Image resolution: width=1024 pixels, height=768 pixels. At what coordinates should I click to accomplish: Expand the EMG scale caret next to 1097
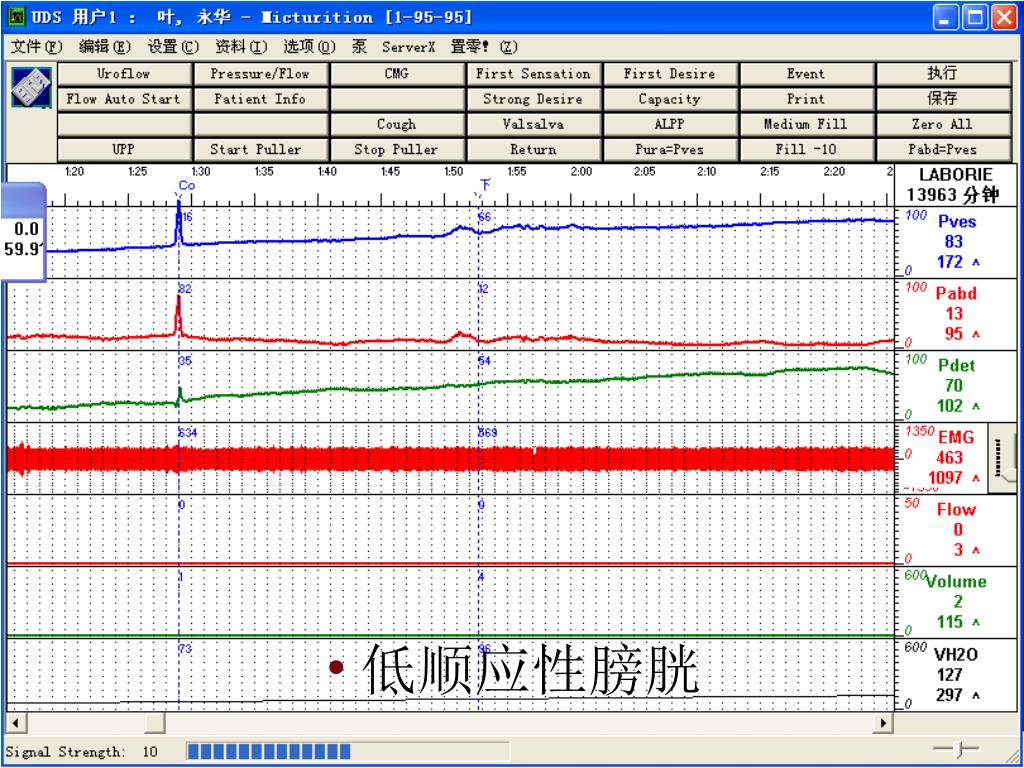(976, 478)
